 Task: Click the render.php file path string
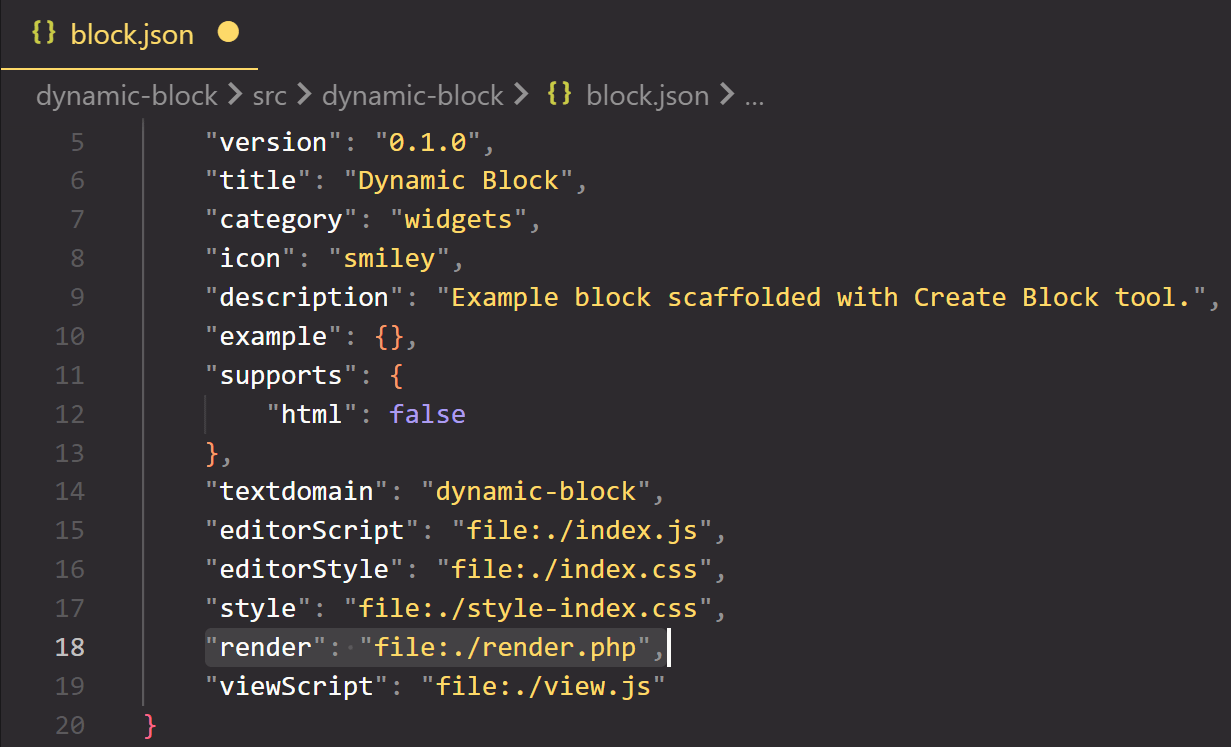point(506,646)
